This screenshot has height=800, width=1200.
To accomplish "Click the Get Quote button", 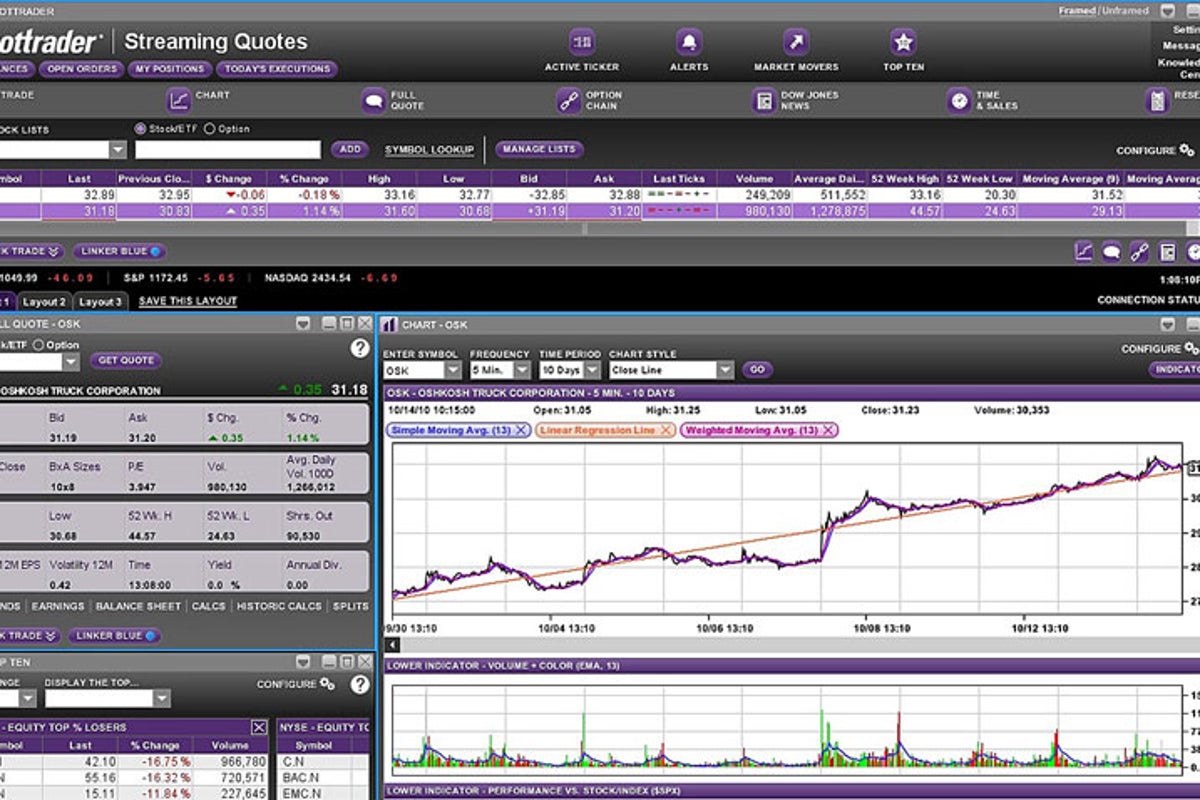I will 126,360.
